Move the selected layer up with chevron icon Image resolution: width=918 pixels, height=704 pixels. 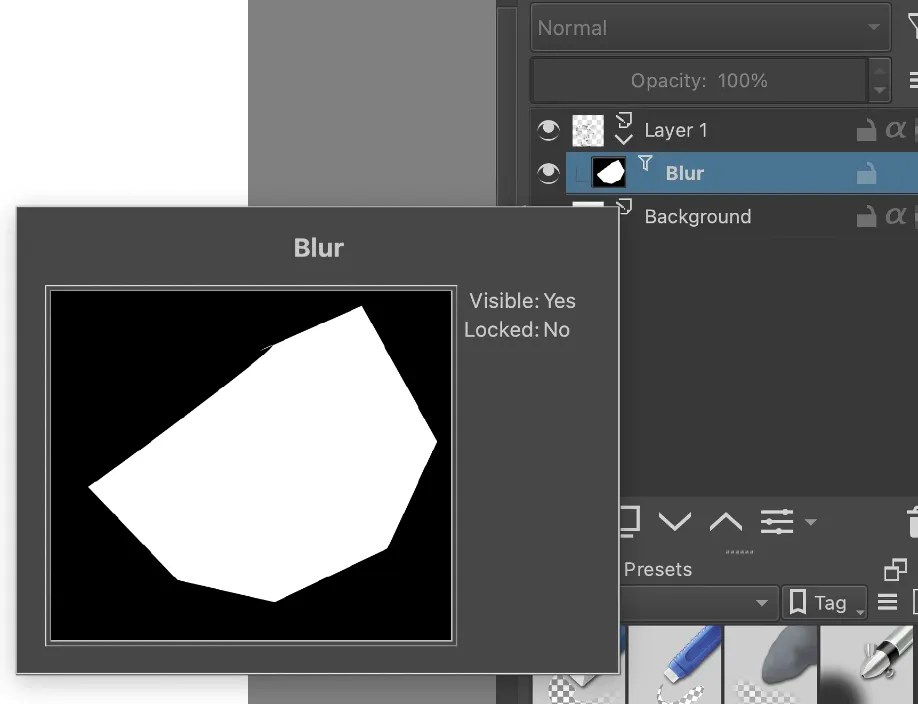[728, 520]
